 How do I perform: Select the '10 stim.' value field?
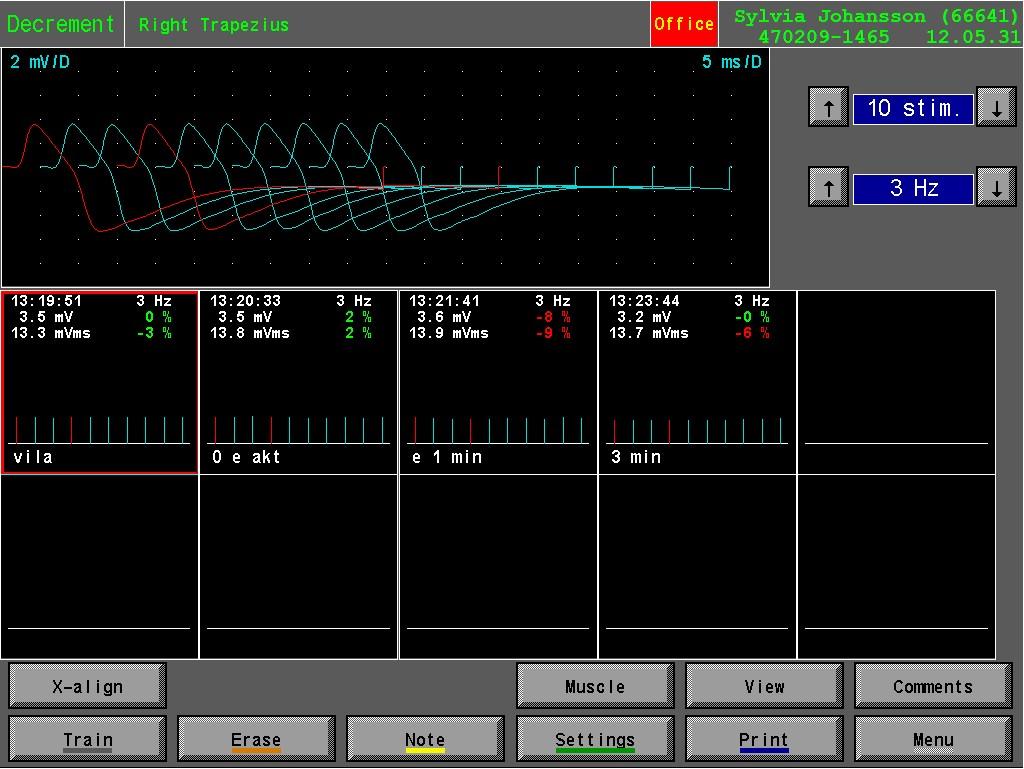point(913,108)
